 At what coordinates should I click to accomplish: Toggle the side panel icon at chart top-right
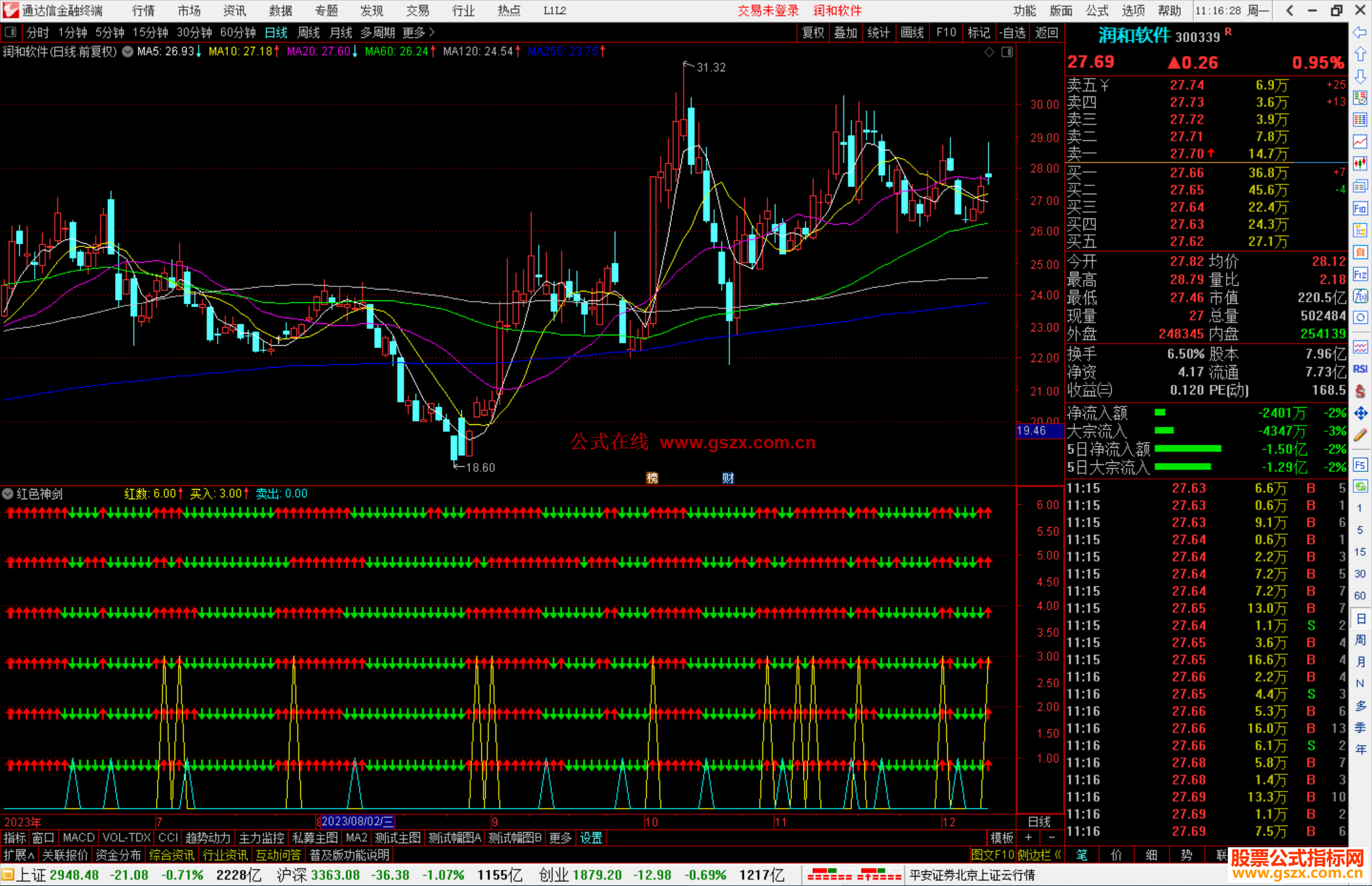(1007, 52)
